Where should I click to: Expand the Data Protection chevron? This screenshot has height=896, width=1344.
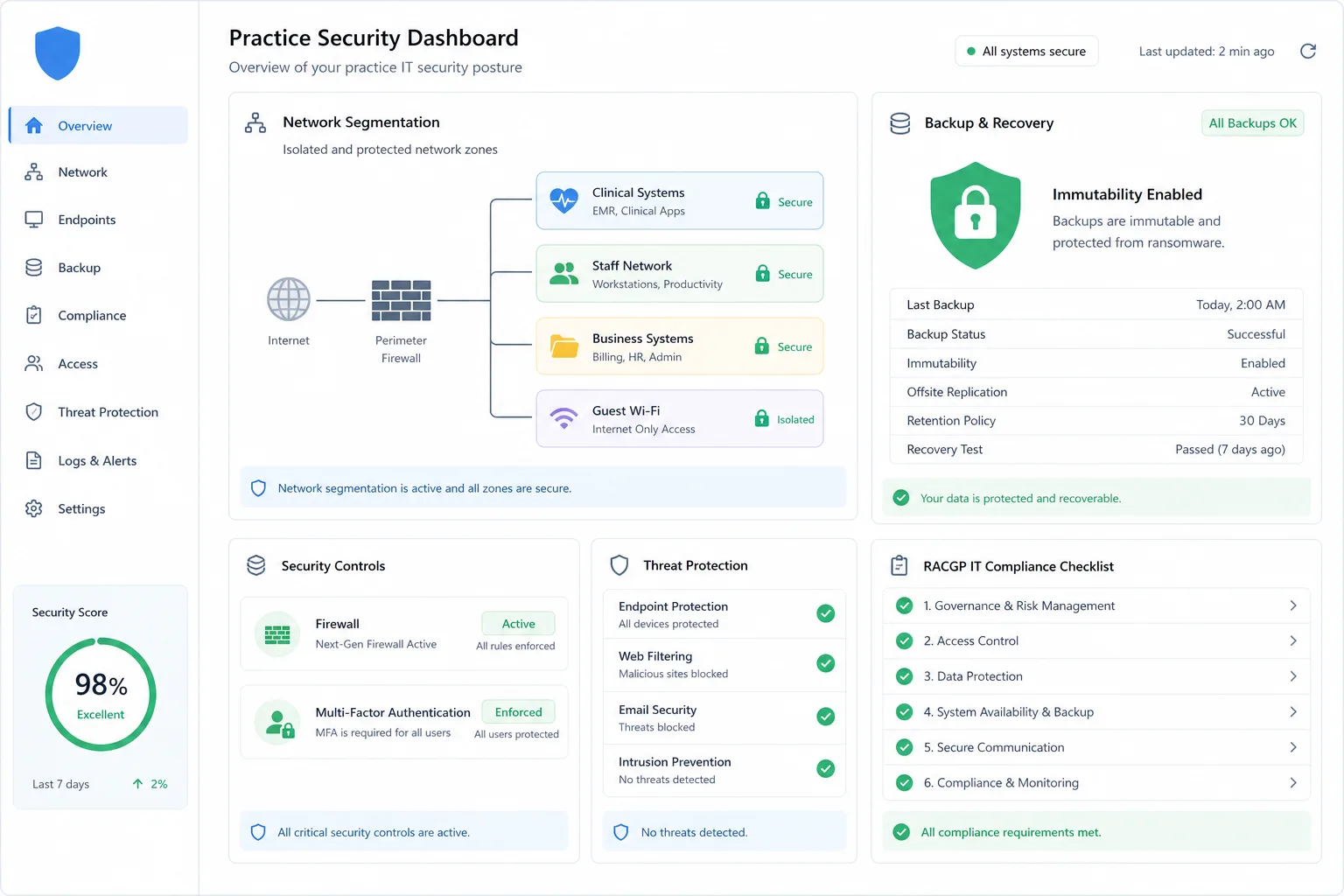point(1293,676)
